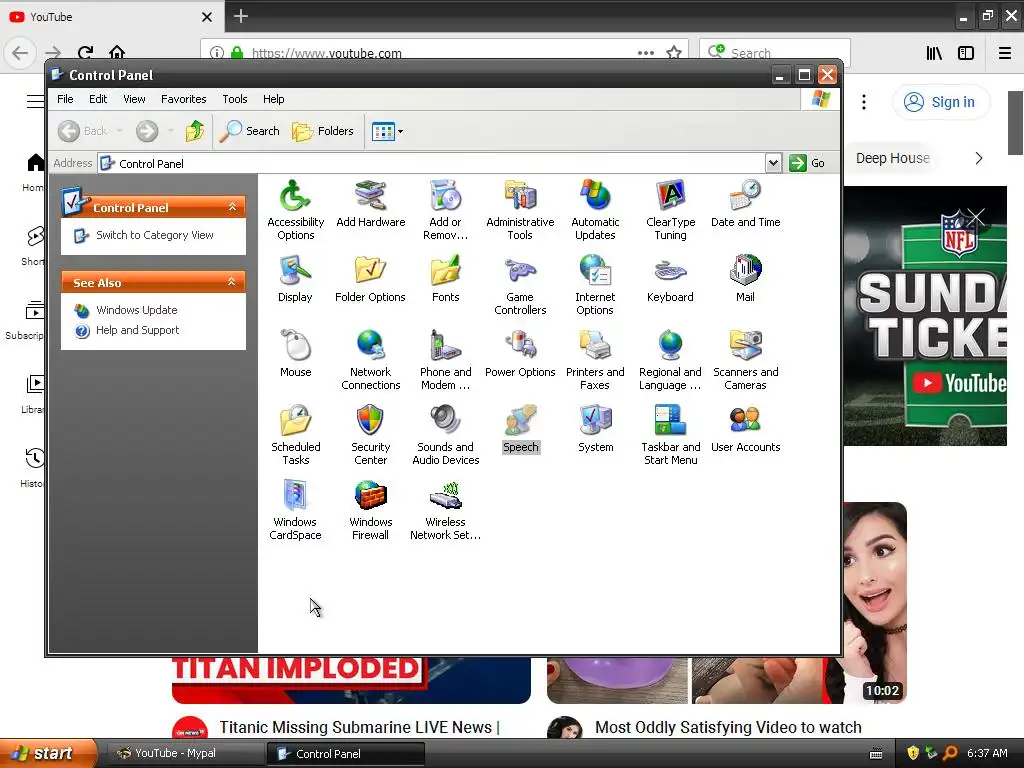Open Windows Update link in See Also
The image size is (1024, 768).
tap(136, 310)
